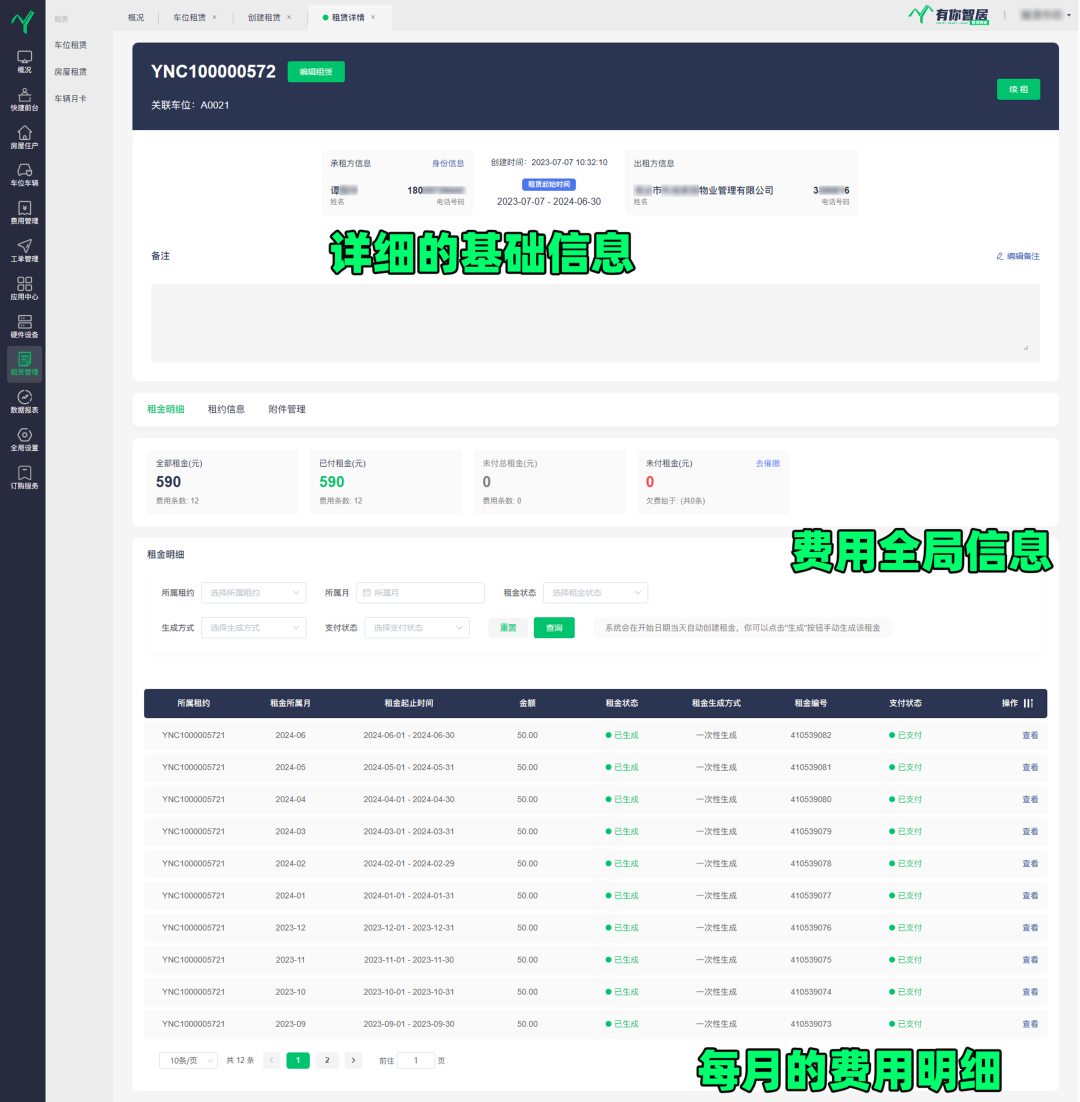The width and height of the screenshot is (1080, 1102).
Task: Go to page 2 of rent list
Action: [326, 1060]
